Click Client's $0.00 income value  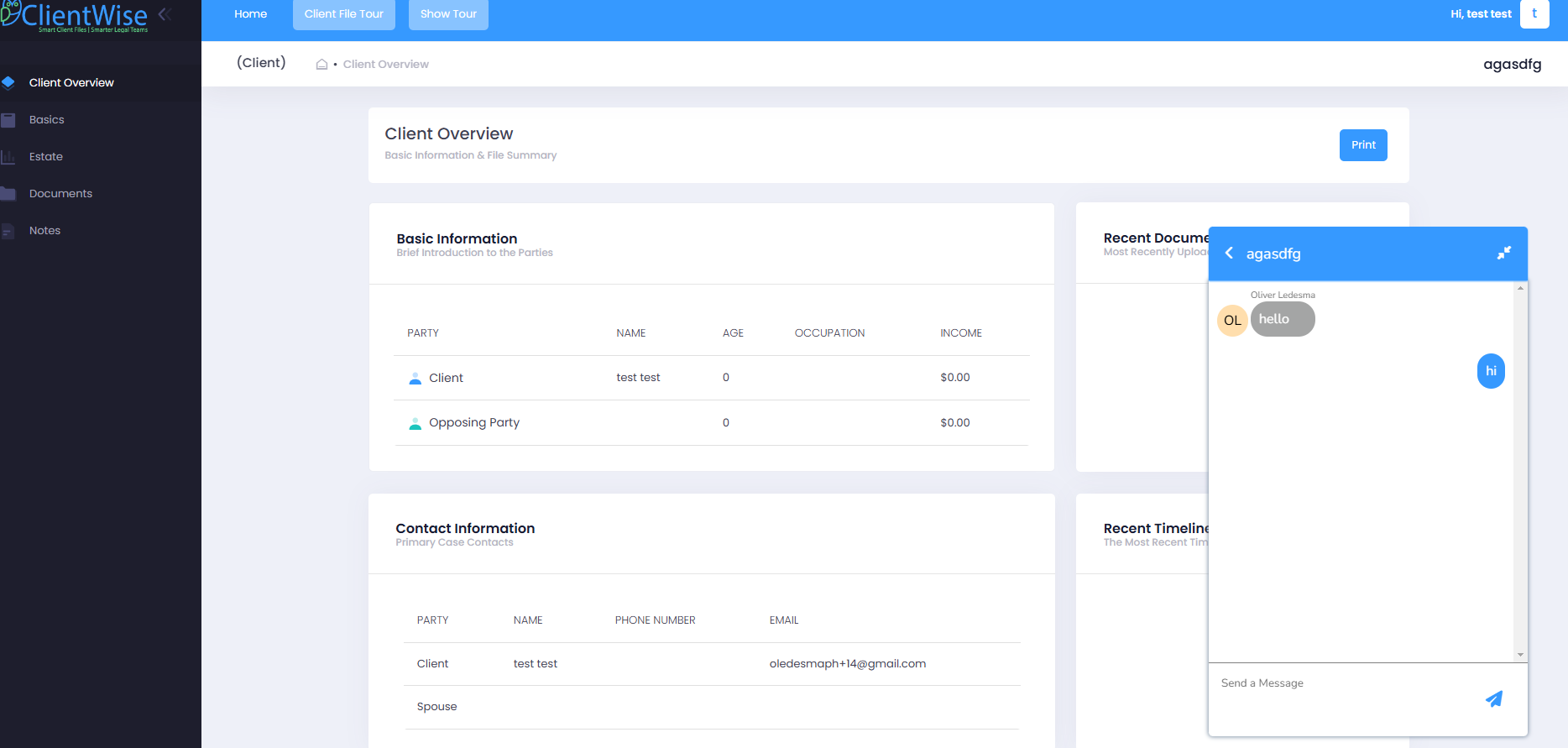[955, 378]
